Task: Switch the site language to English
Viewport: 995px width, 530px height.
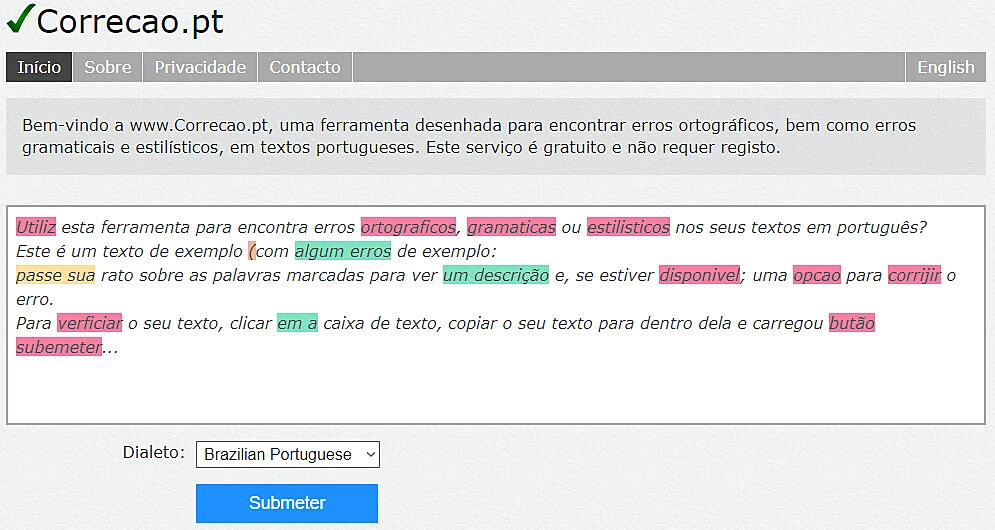Action: coord(945,67)
